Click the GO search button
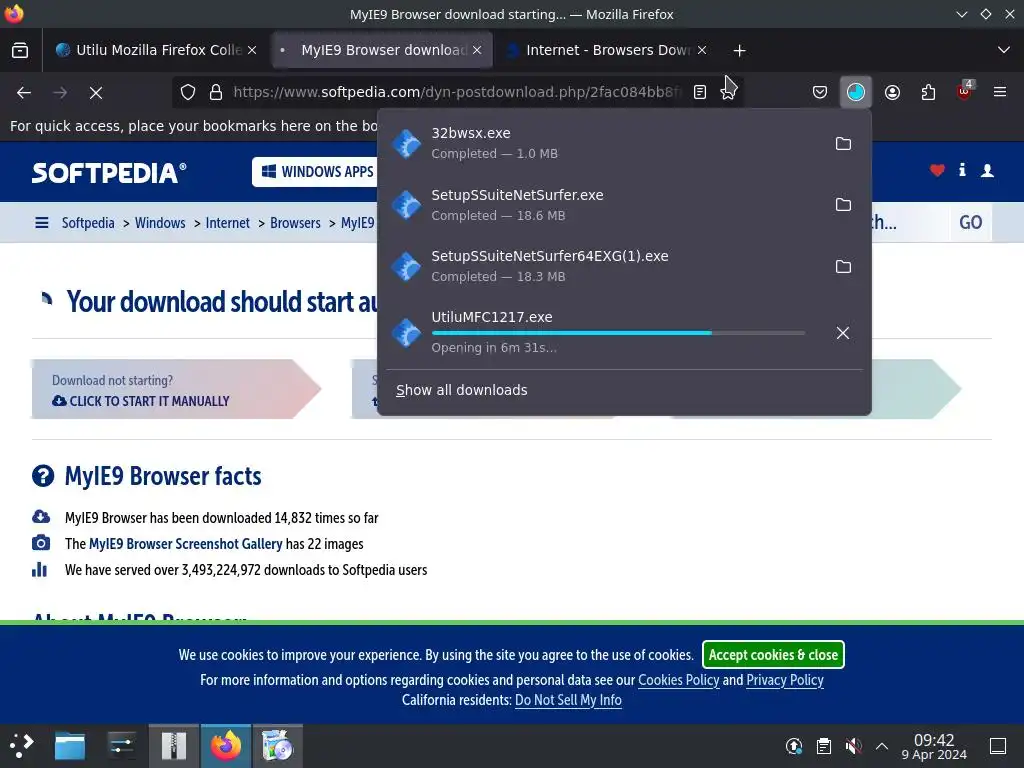 (970, 223)
